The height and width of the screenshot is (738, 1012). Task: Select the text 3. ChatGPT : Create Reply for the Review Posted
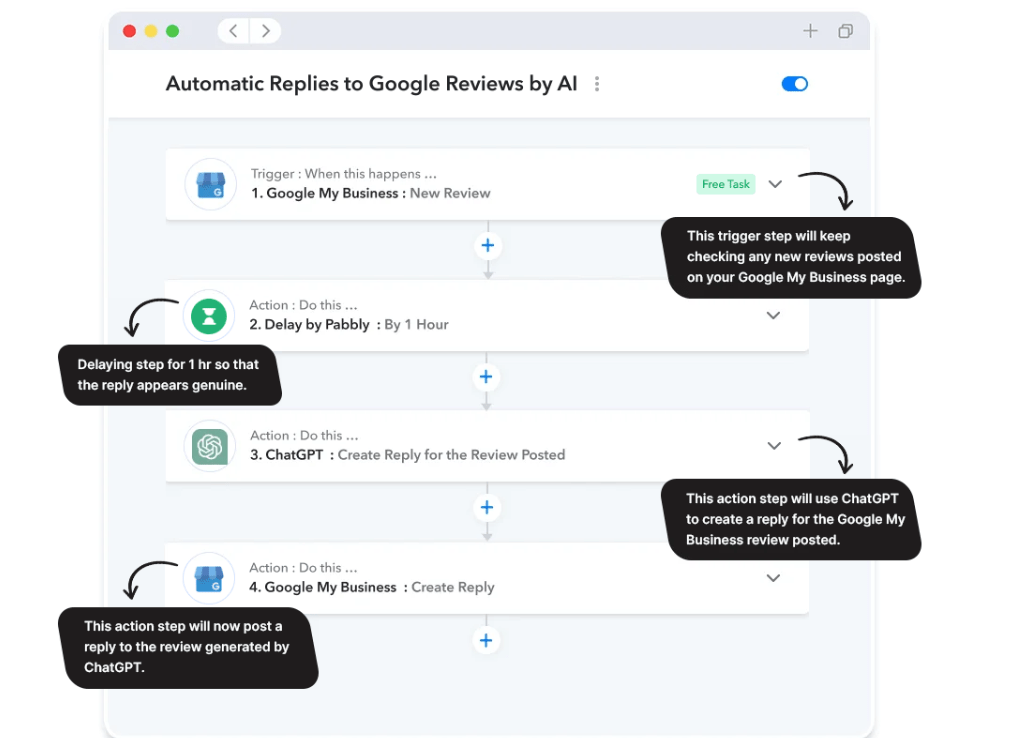(x=407, y=455)
